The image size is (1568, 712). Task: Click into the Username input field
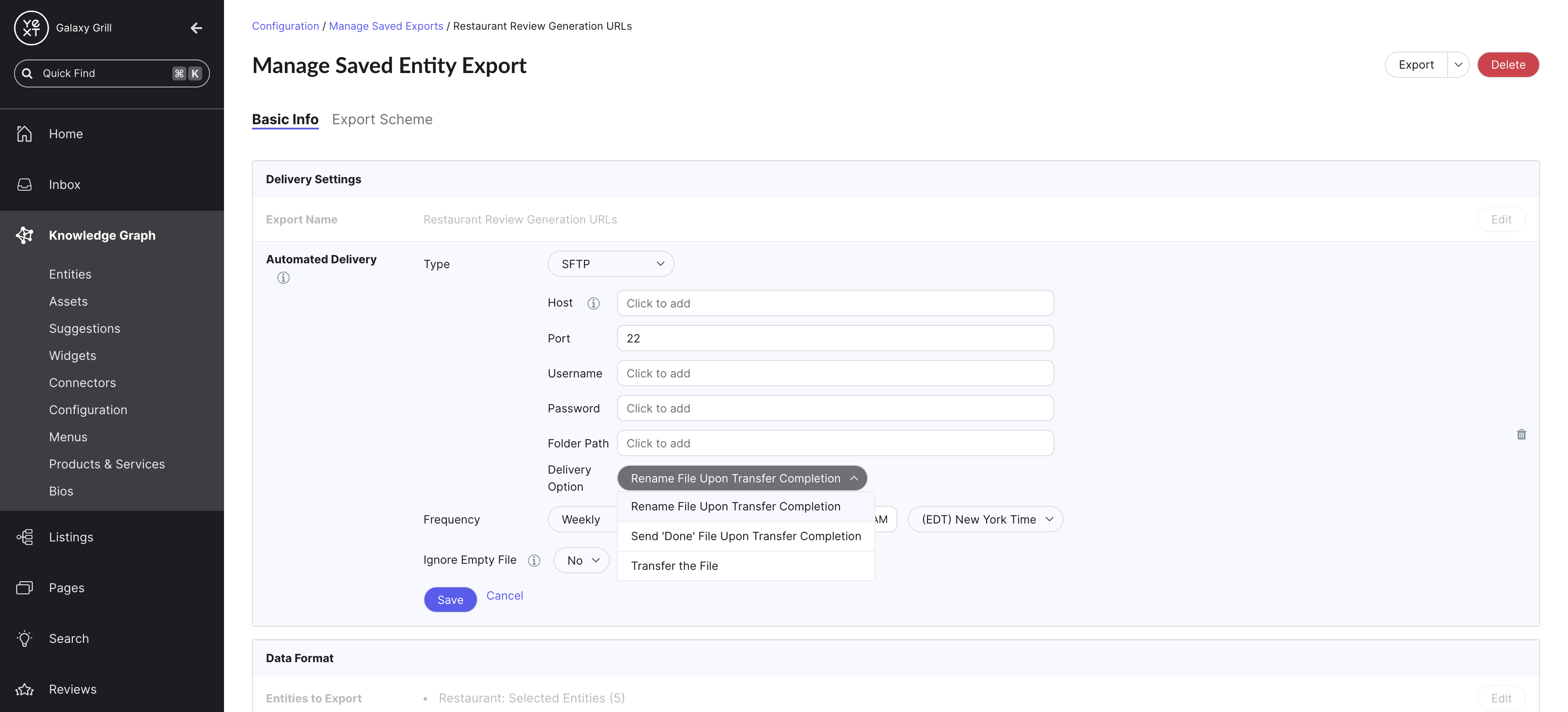click(834, 373)
